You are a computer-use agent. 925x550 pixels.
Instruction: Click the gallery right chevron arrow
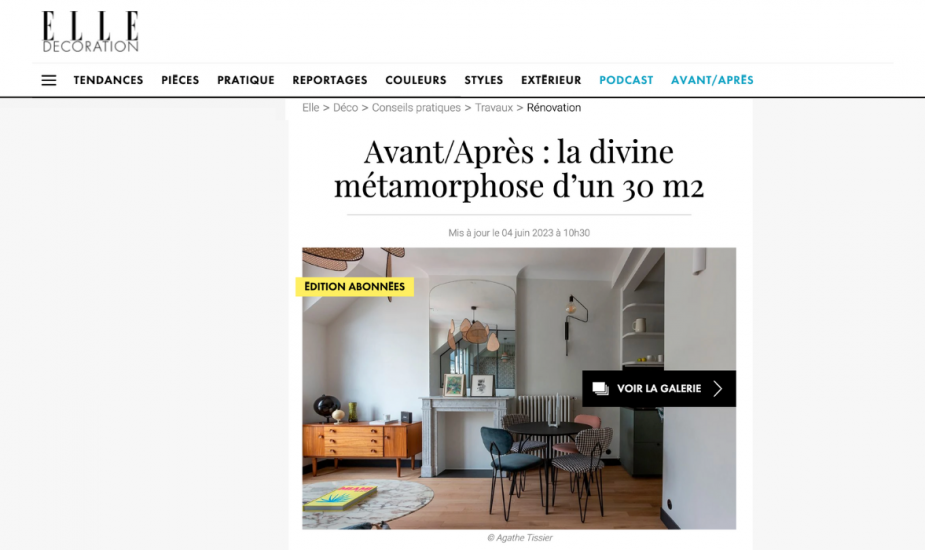(x=717, y=388)
